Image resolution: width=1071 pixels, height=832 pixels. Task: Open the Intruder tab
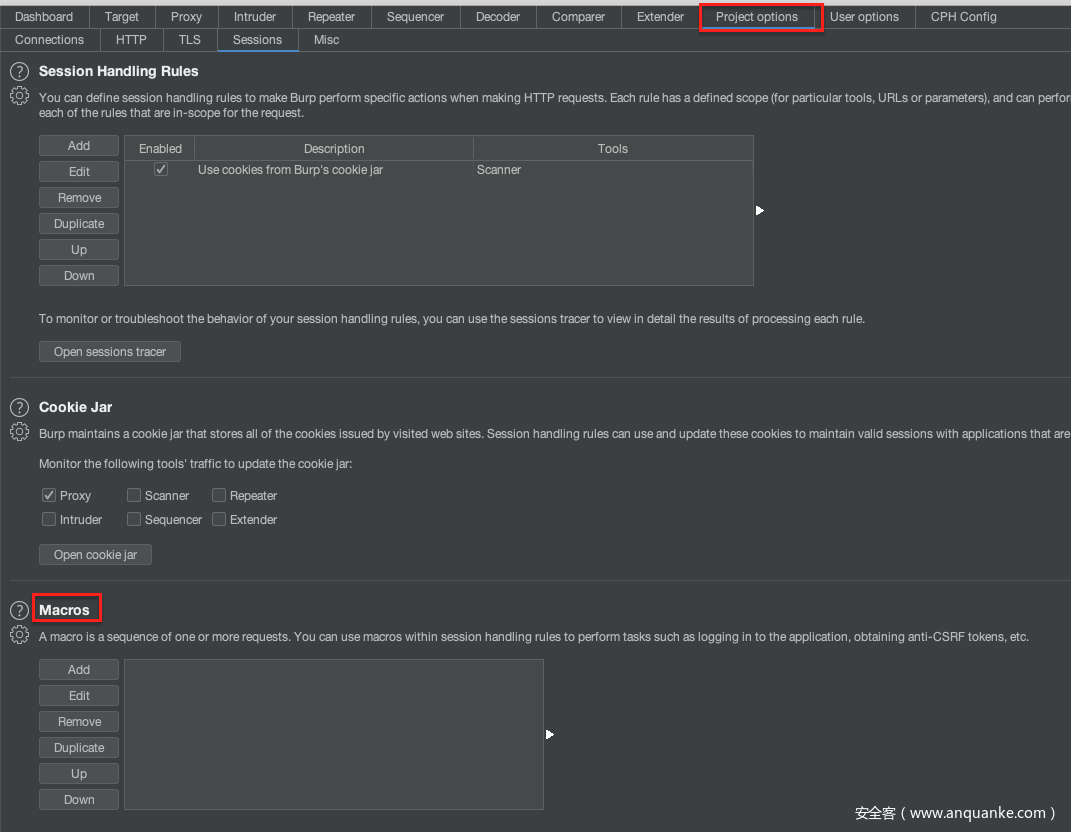[x=255, y=17]
